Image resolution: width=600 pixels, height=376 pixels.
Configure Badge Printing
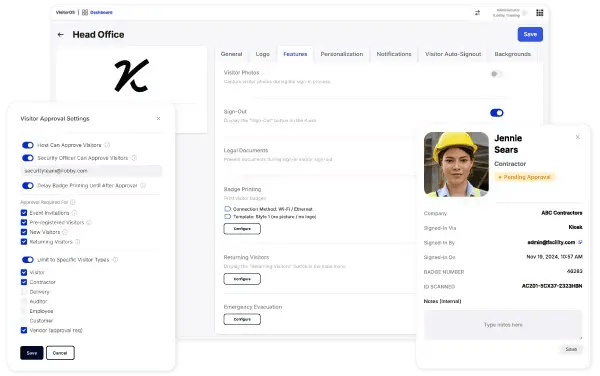tap(242, 229)
